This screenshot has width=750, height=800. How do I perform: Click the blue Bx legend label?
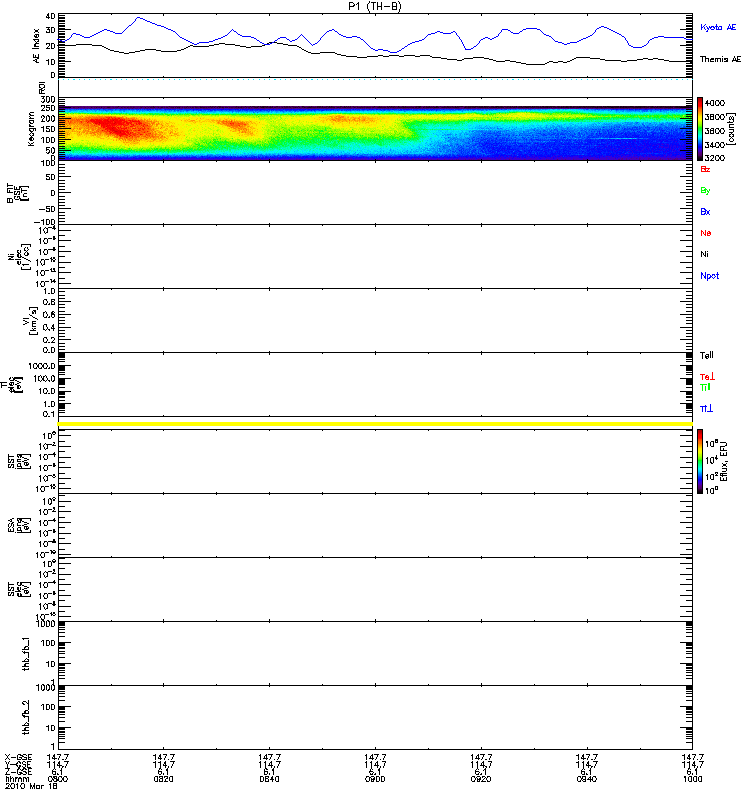click(x=705, y=212)
